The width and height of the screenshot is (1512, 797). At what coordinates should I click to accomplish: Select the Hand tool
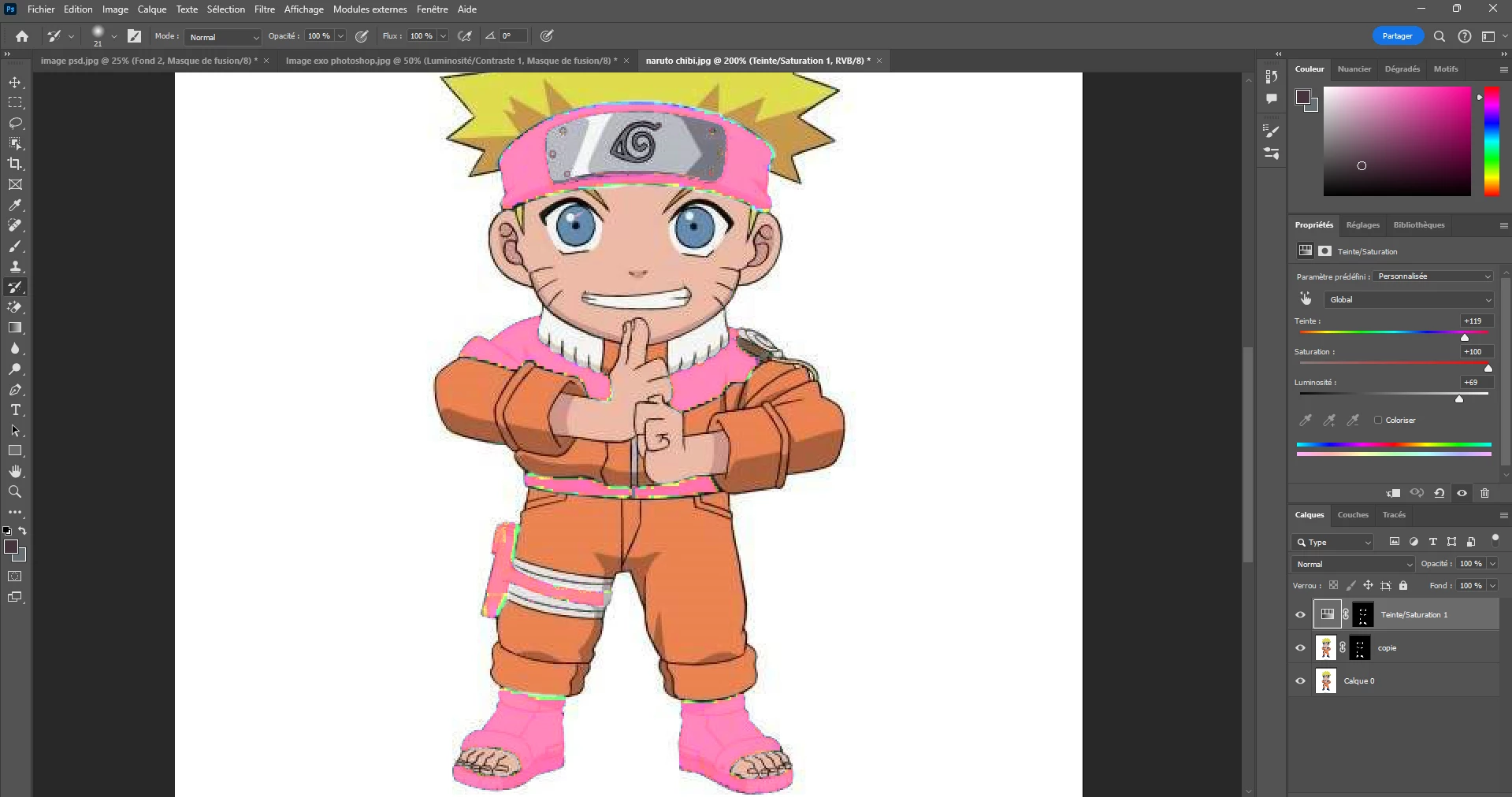pos(15,472)
